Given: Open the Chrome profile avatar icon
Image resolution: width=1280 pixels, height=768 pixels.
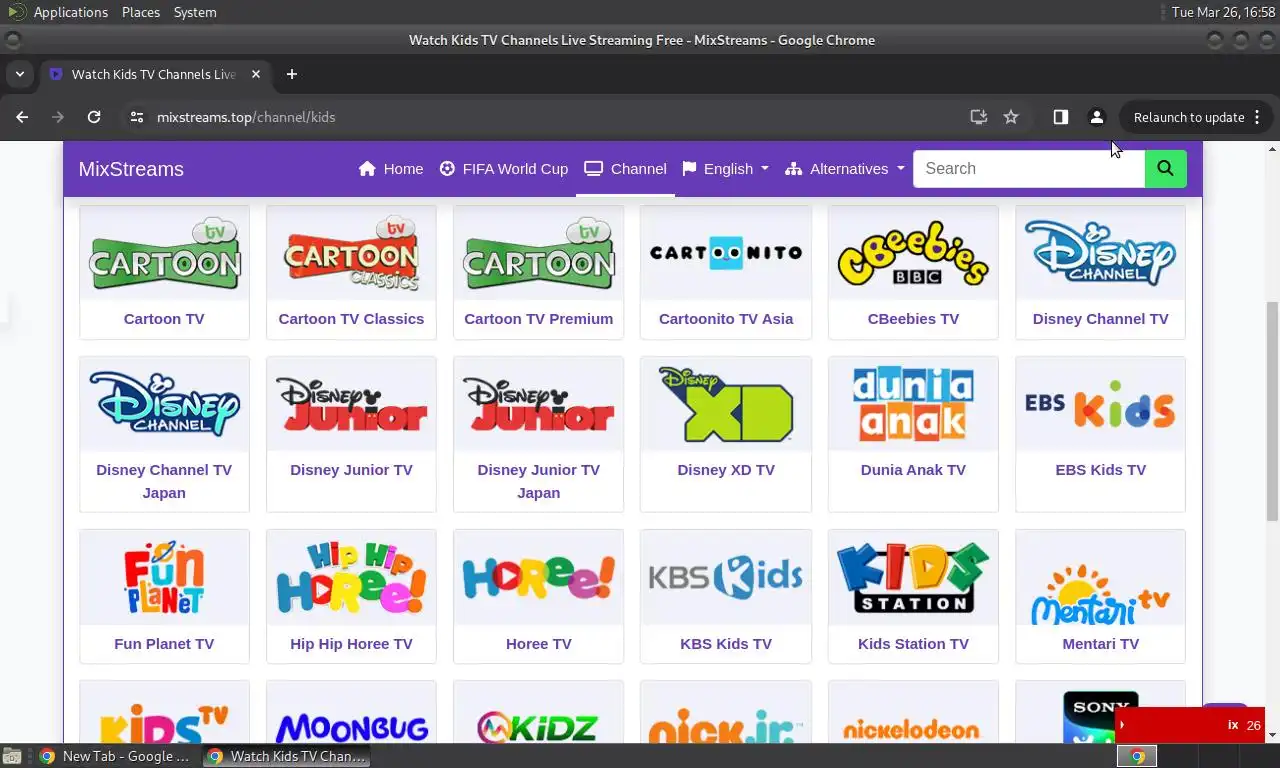Looking at the screenshot, I should (1097, 117).
